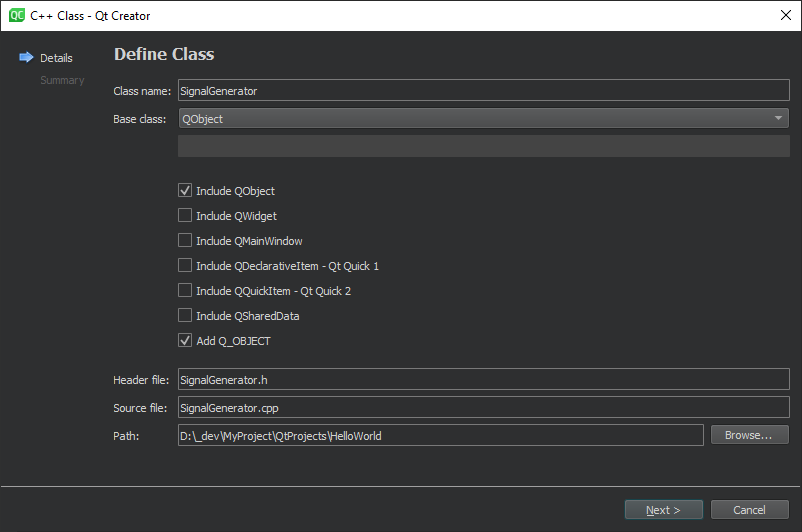Close the C++ Class dialog window

786,15
